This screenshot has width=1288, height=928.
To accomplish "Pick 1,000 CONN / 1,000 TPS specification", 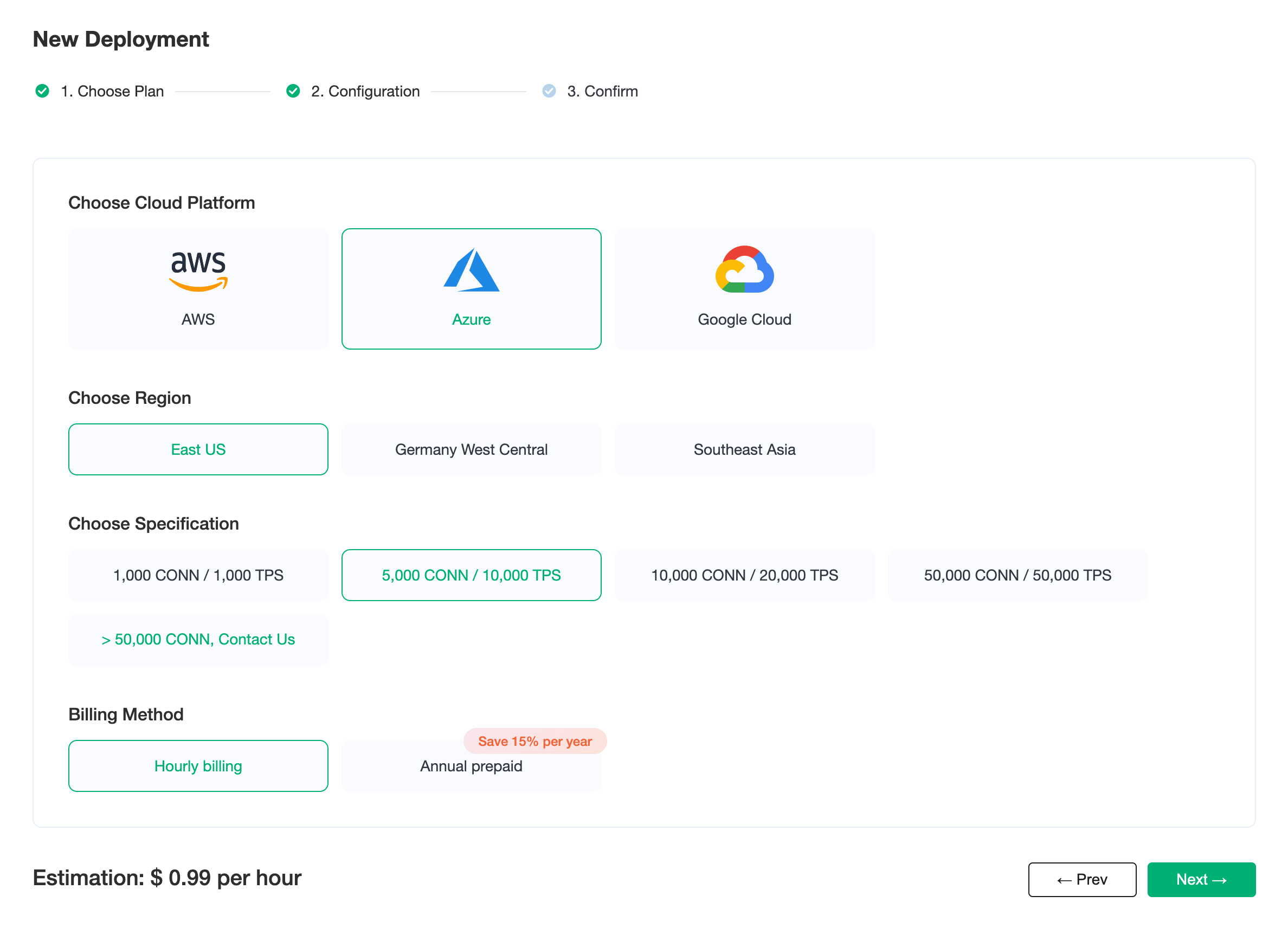I will coord(198,575).
